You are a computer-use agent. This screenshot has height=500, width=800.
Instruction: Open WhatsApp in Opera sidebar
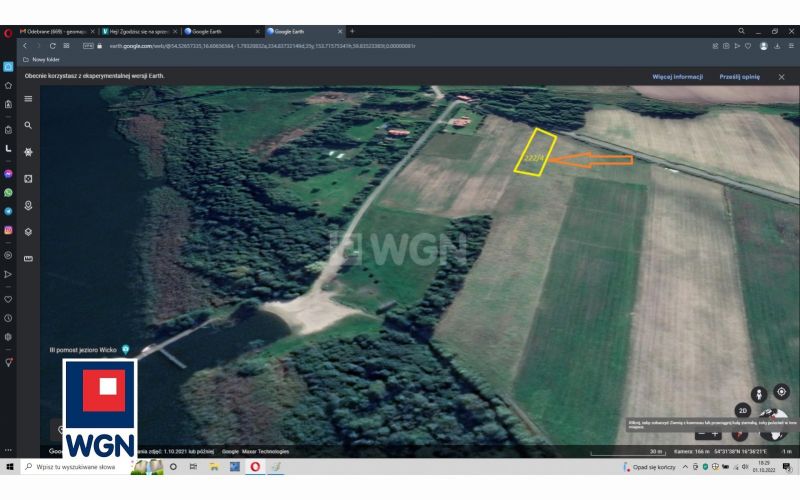pyautogui.click(x=8, y=192)
